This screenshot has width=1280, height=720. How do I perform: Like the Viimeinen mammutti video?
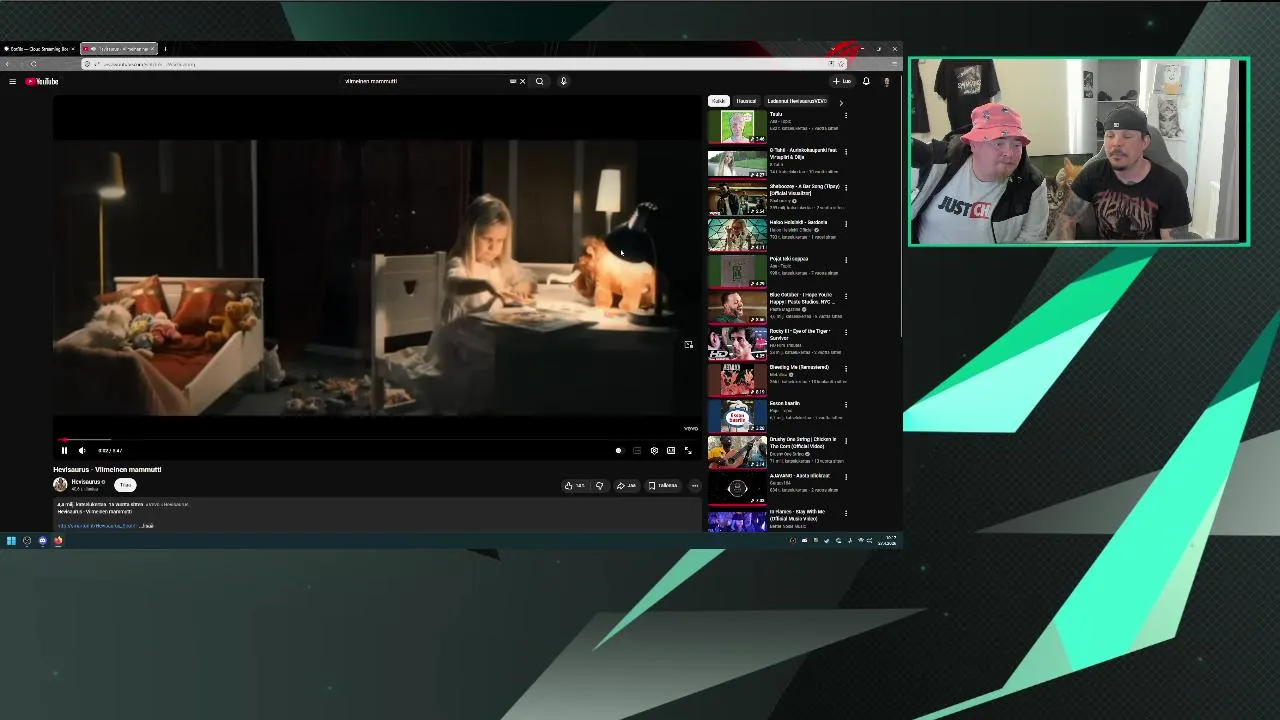coord(575,486)
